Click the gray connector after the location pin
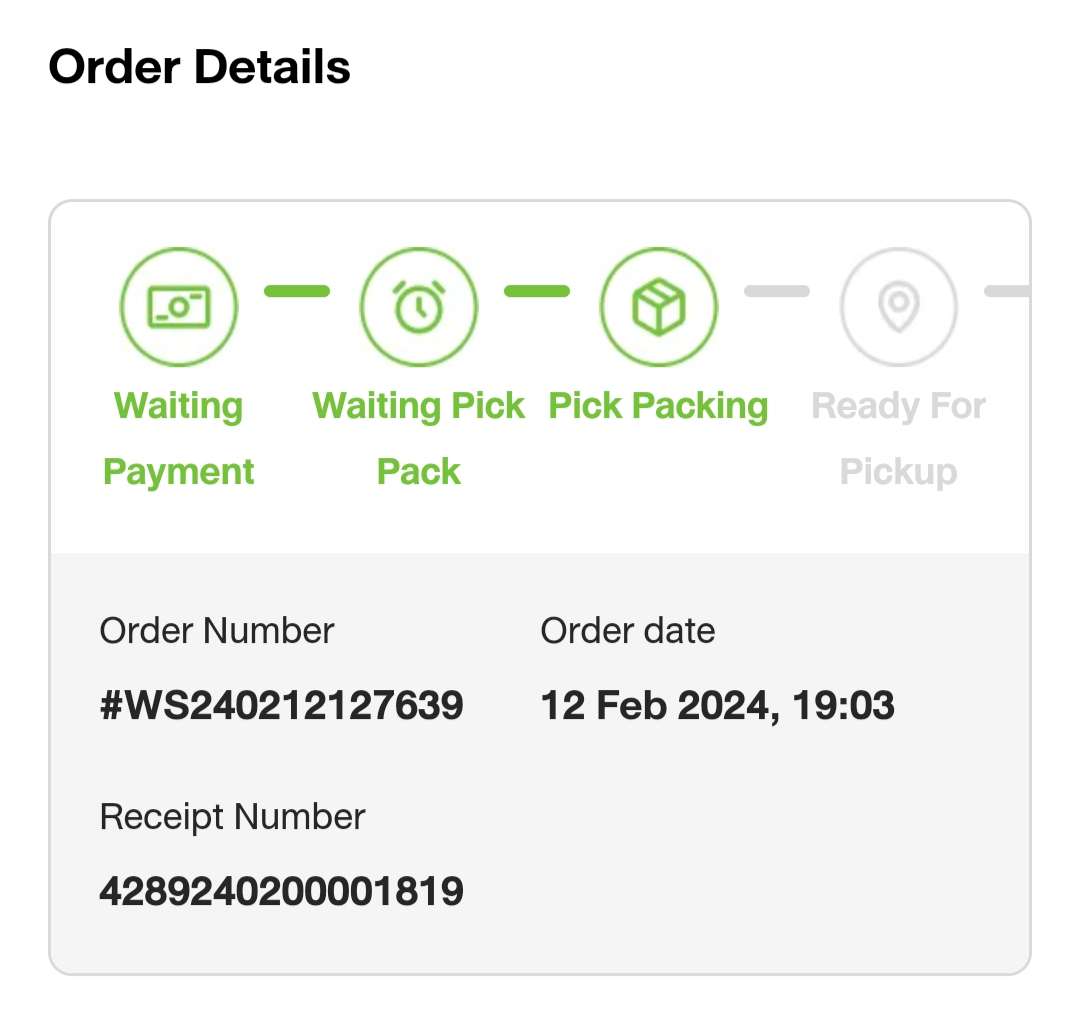 [1006, 291]
